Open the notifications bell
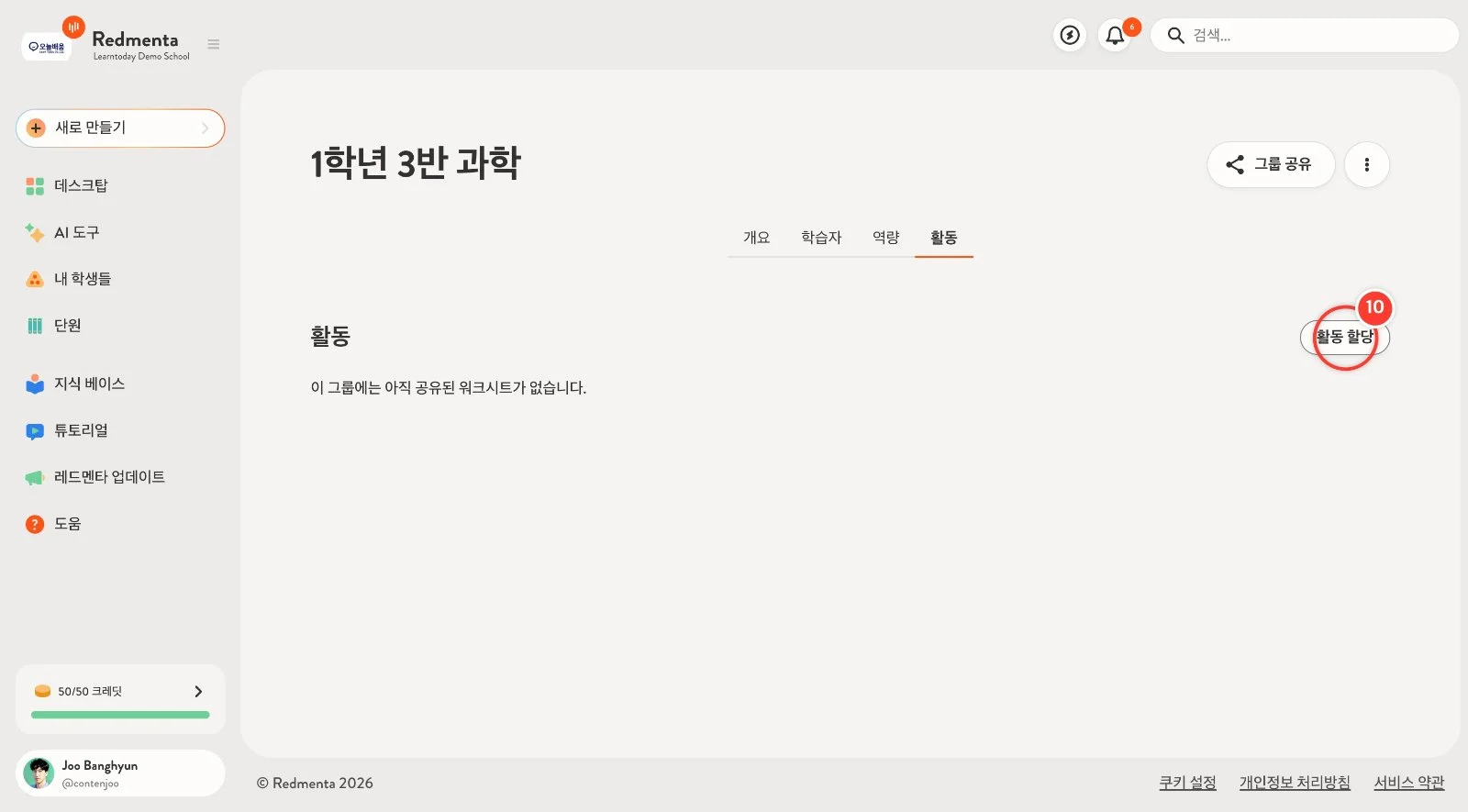 tap(1115, 36)
